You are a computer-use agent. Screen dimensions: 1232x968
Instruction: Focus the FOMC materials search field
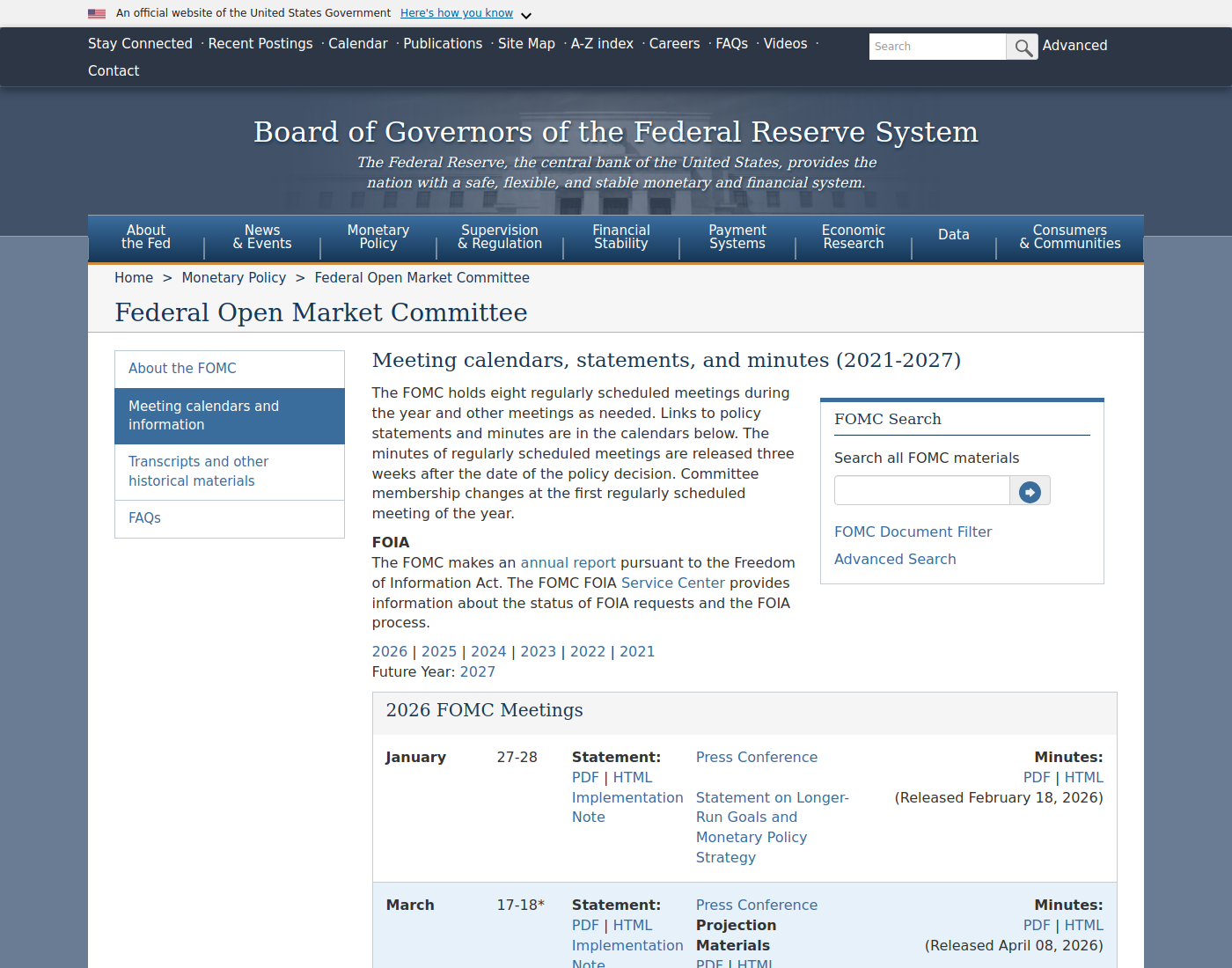921,491
